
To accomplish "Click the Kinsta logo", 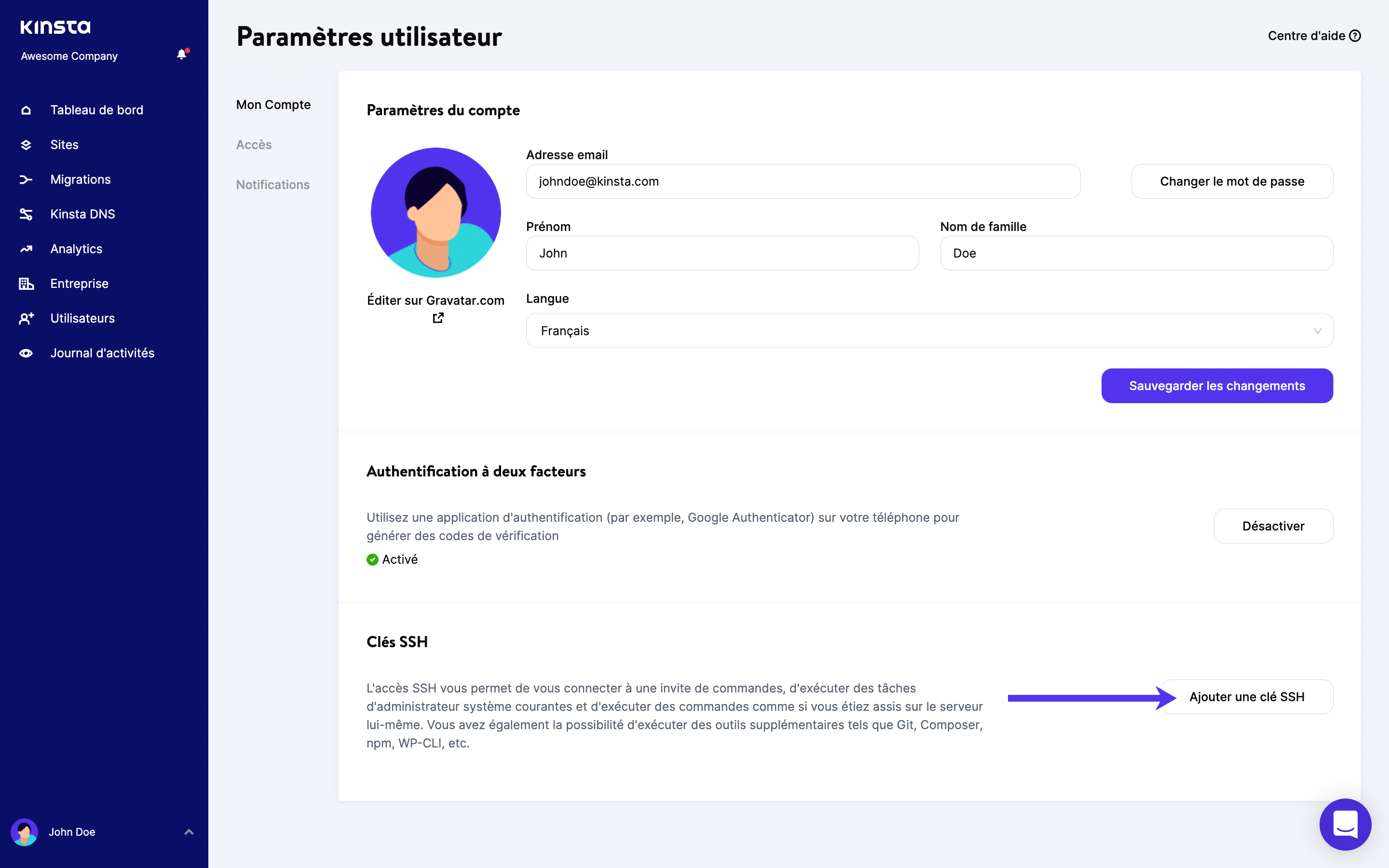I will click(x=55, y=27).
